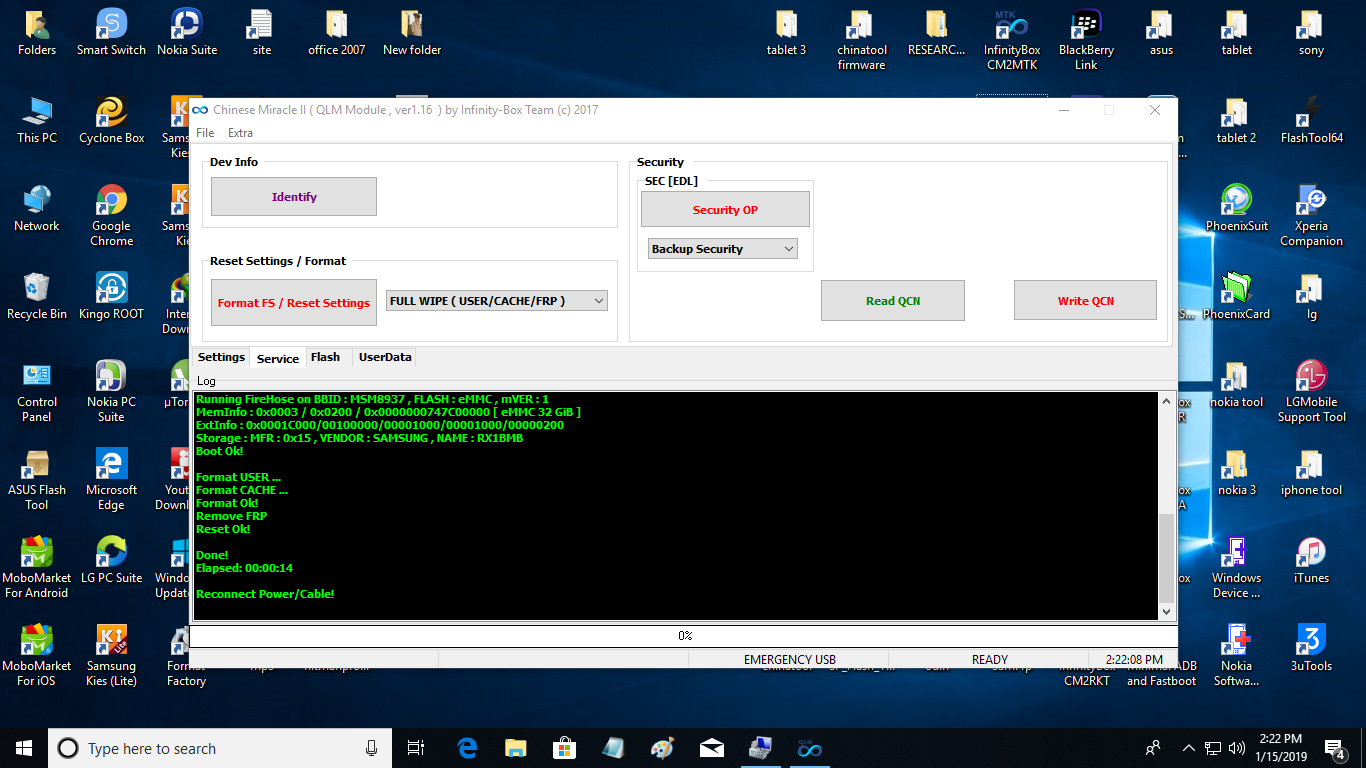Expand the Backup Security dropdown
Image resolution: width=1366 pixels, height=768 pixels.
(x=723, y=249)
